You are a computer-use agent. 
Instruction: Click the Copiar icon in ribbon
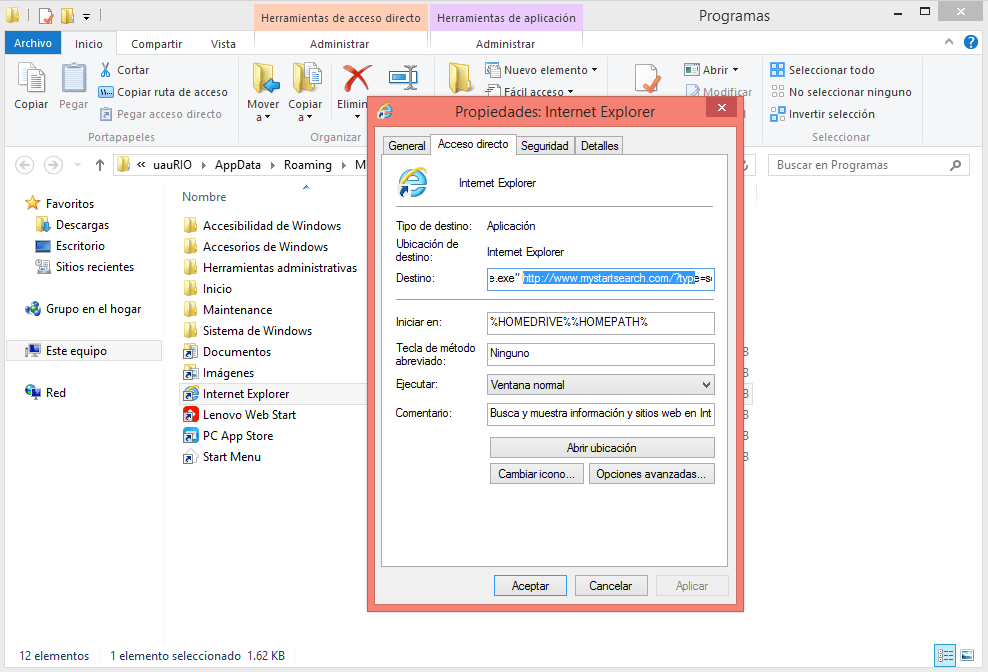click(31, 80)
